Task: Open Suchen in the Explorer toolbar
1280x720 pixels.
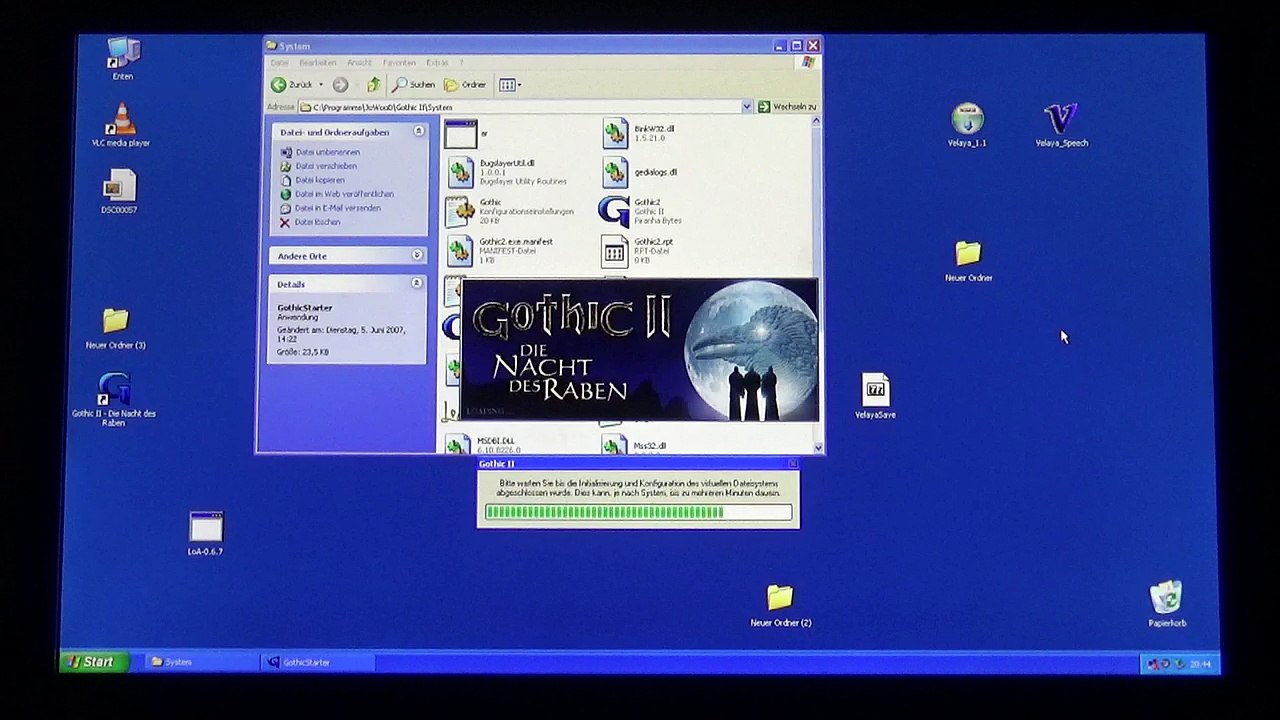Action: tap(413, 85)
